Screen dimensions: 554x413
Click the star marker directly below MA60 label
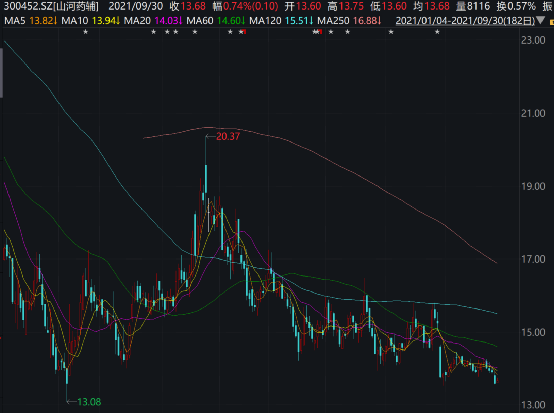click(x=195, y=32)
